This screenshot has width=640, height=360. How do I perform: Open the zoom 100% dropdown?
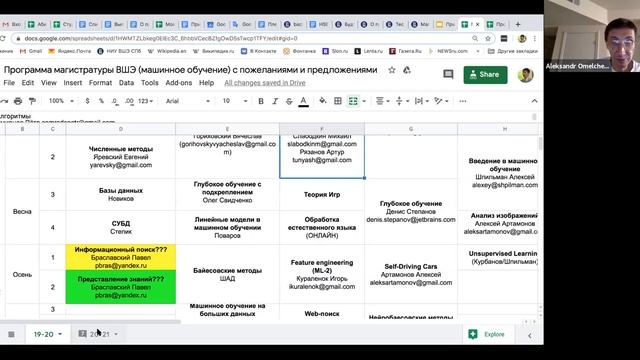tap(61, 101)
